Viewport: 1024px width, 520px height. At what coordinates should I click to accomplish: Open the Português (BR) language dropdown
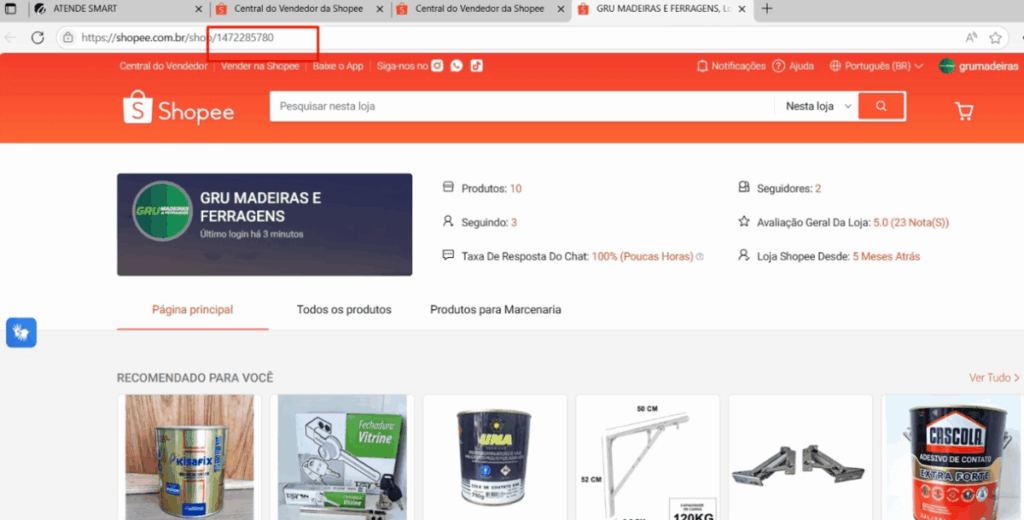click(x=876, y=66)
